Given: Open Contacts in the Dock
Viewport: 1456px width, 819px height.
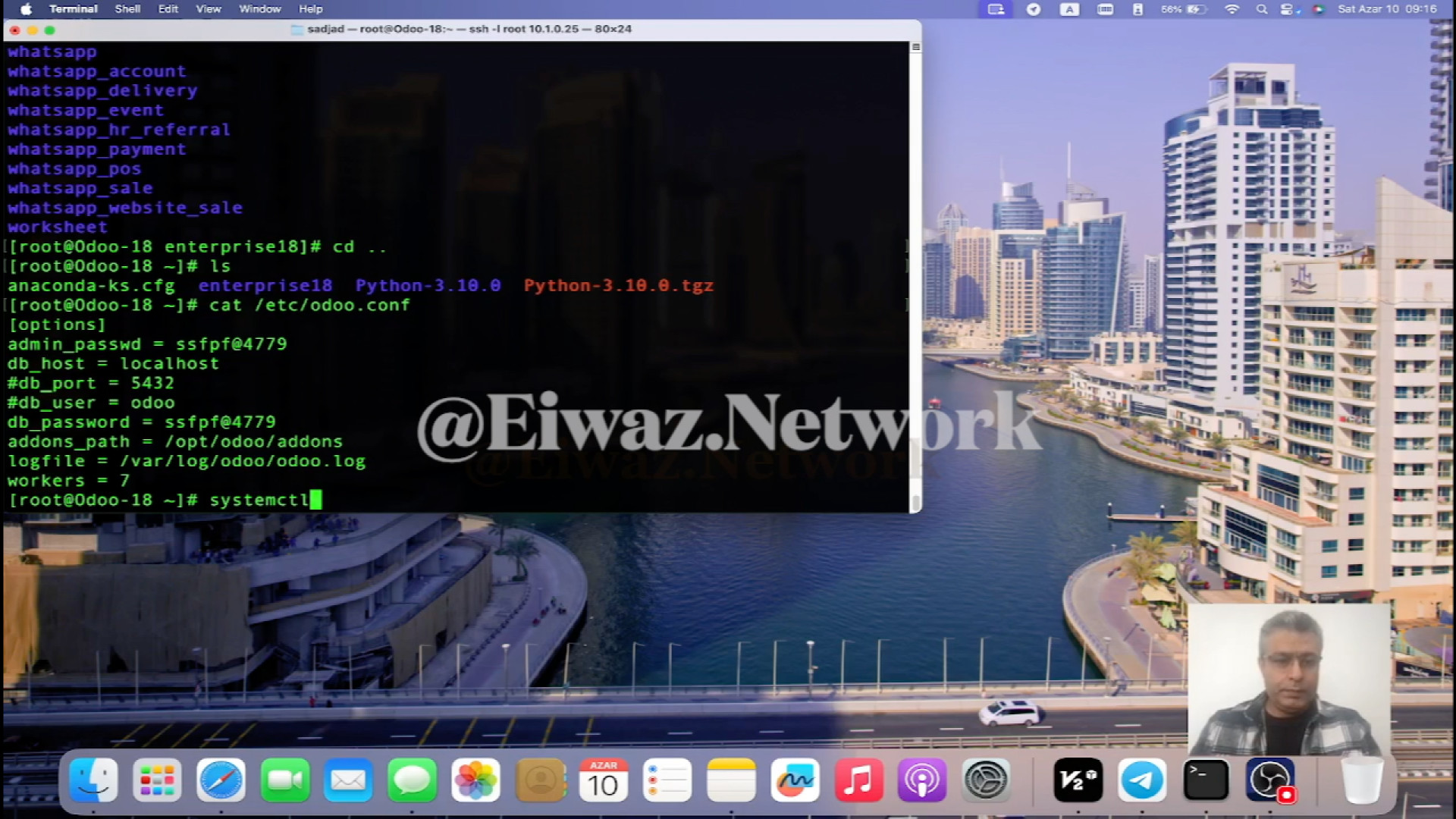Looking at the screenshot, I should (x=540, y=780).
